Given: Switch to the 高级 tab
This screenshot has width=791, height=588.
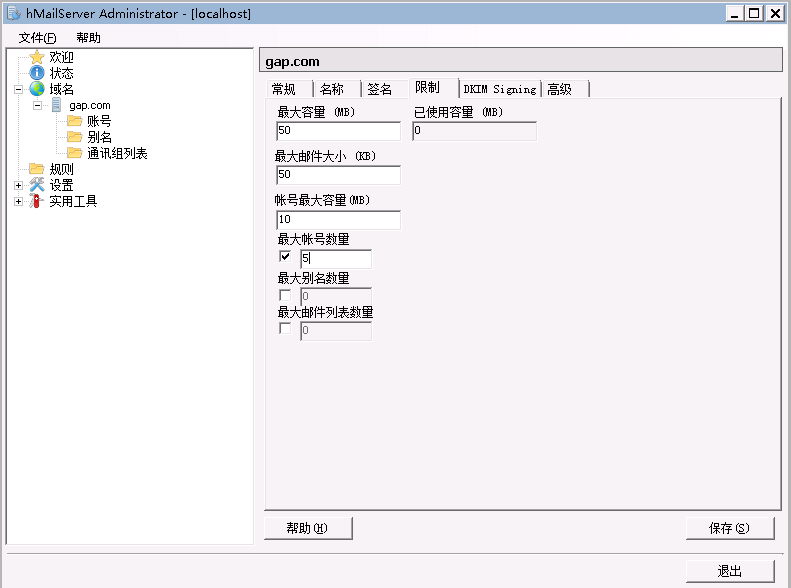Looking at the screenshot, I should [x=565, y=89].
